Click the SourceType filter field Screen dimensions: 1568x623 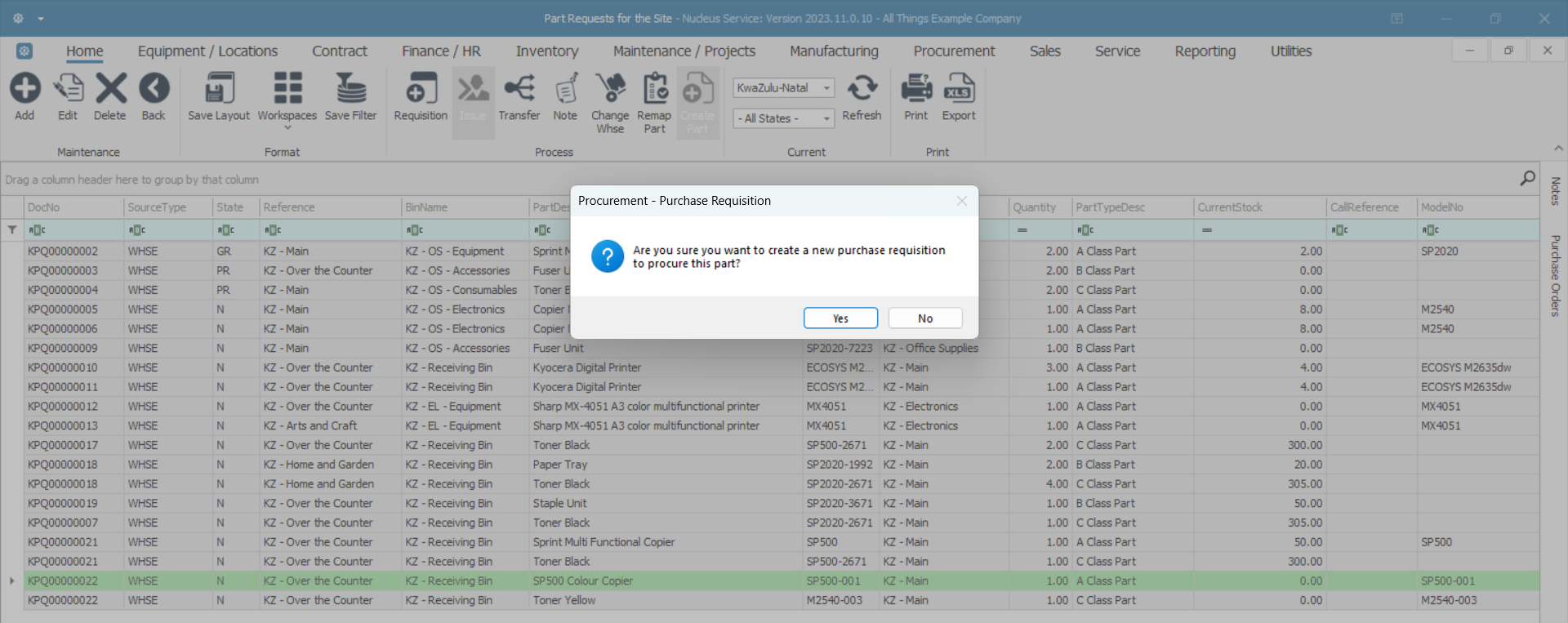168,230
